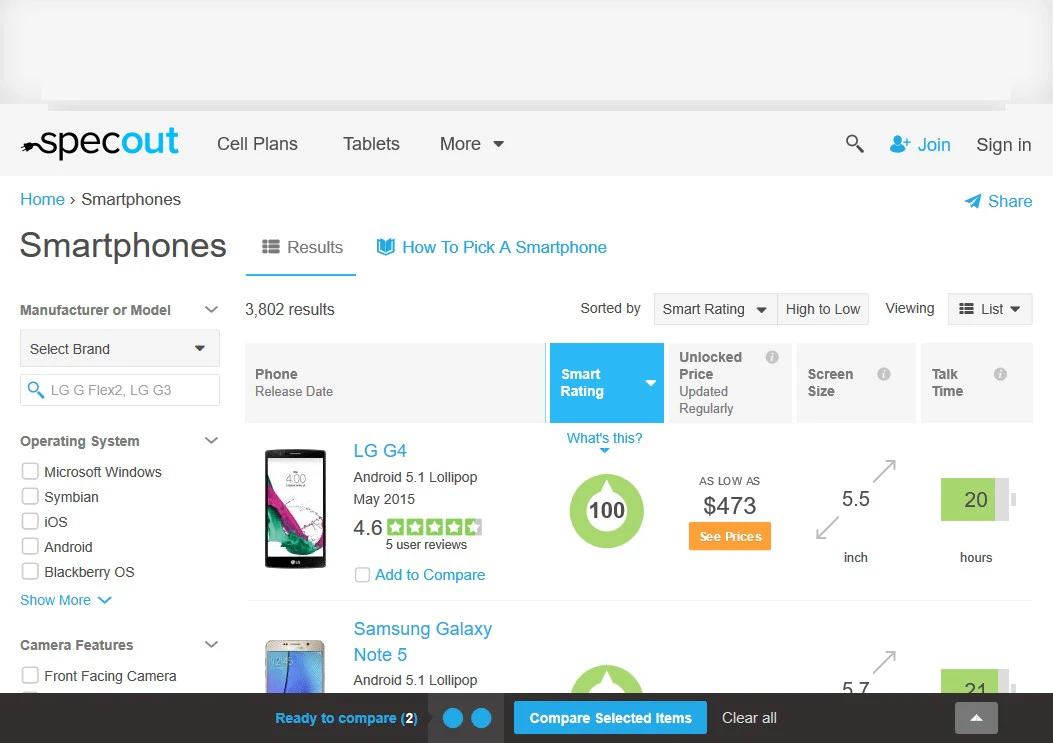Open the LG G4 title link
The image size is (1053, 743).
pos(380,451)
